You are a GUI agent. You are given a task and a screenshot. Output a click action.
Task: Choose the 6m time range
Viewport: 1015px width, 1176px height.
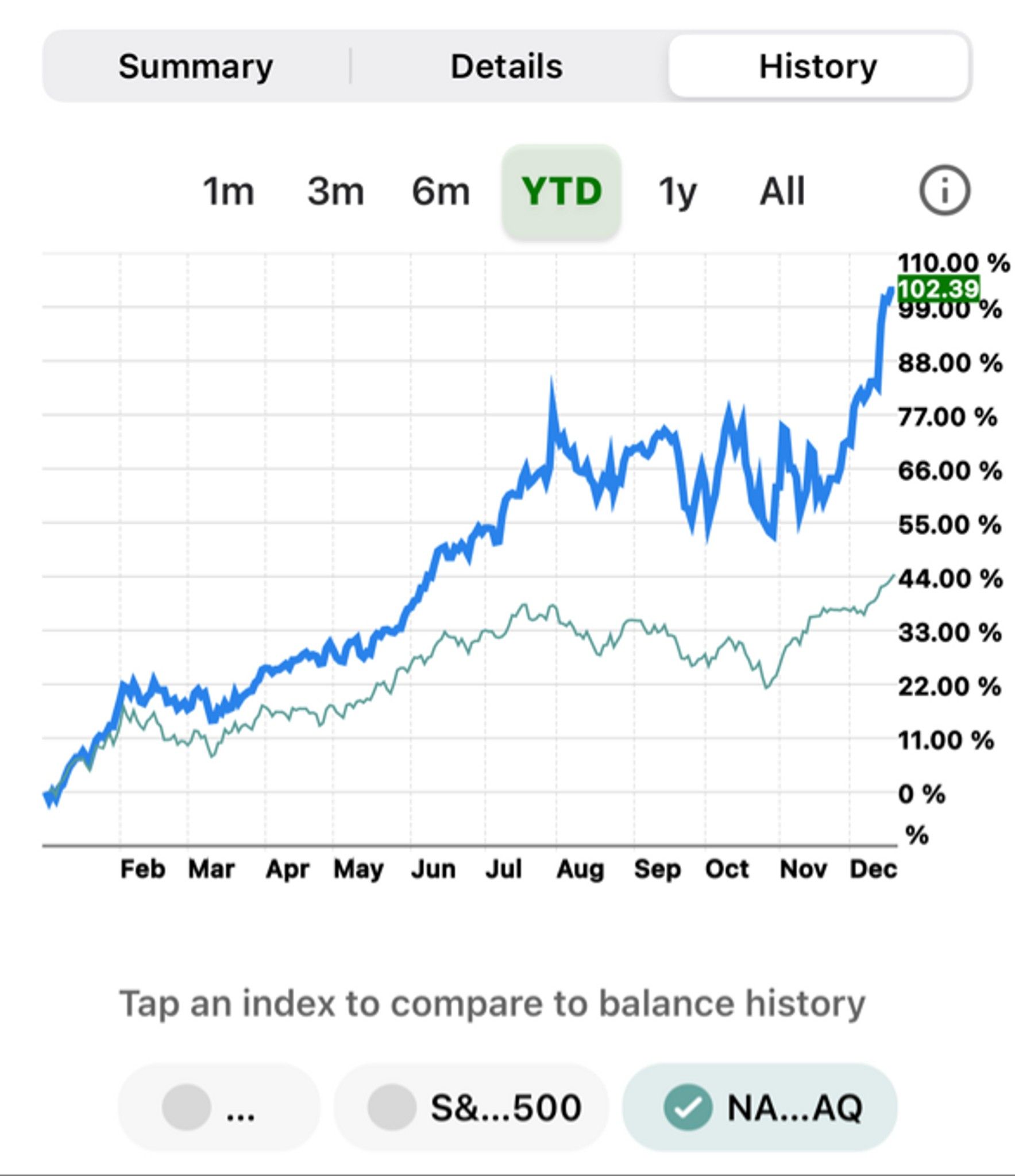pos(441,191)
